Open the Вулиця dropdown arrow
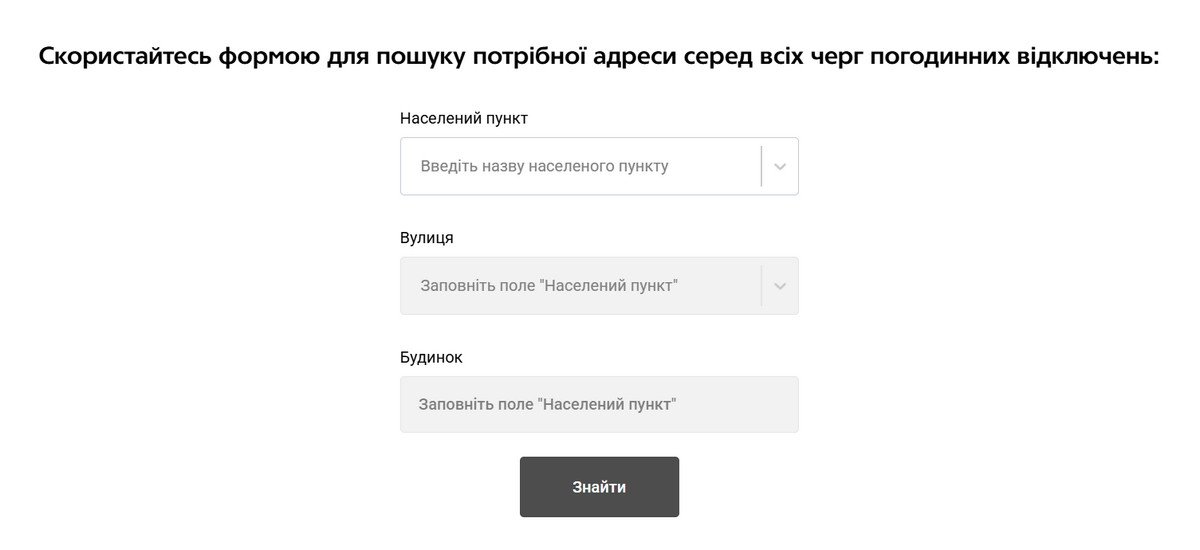The height and width of the screenshot is (550, 1200). pos(780,286)
